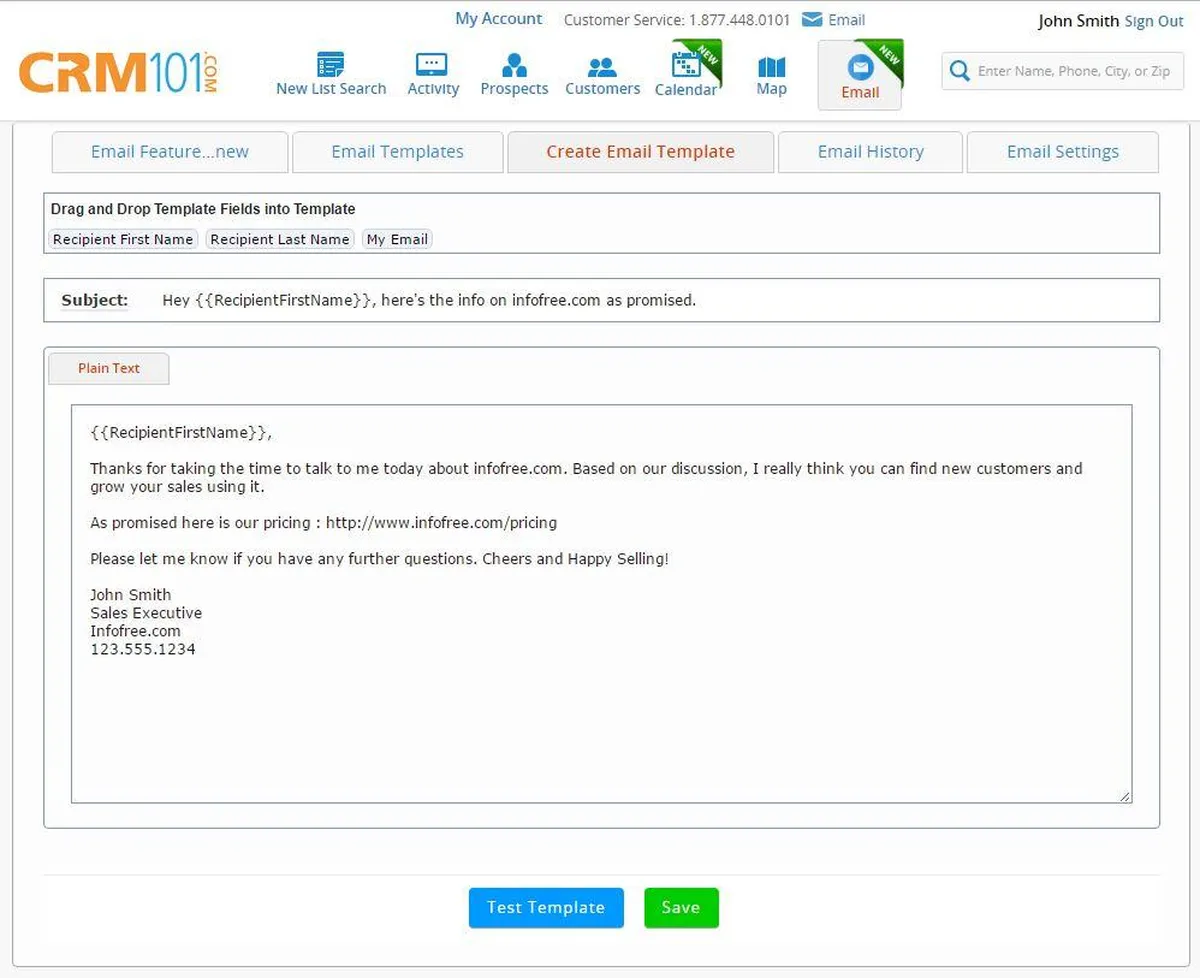
Task: Focus the Name, Phone, City, or Zip search box
Action: tap(1062, 71)
